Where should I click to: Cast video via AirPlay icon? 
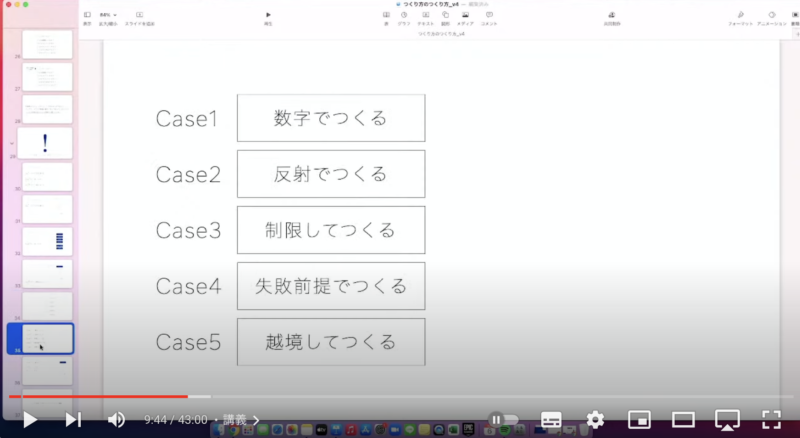727,420
